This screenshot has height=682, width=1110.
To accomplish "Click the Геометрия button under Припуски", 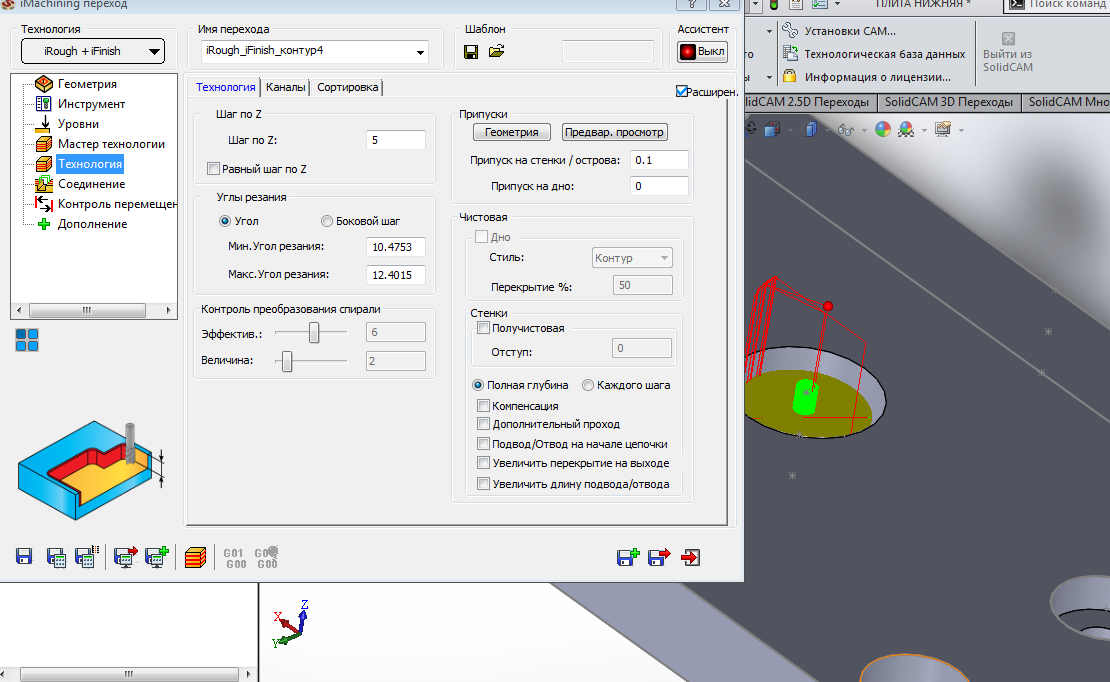I will 512,132.
